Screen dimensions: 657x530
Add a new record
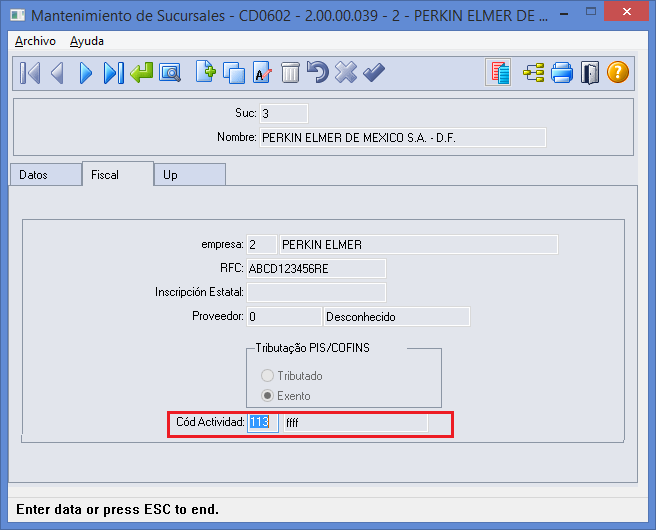click(206, 72)
